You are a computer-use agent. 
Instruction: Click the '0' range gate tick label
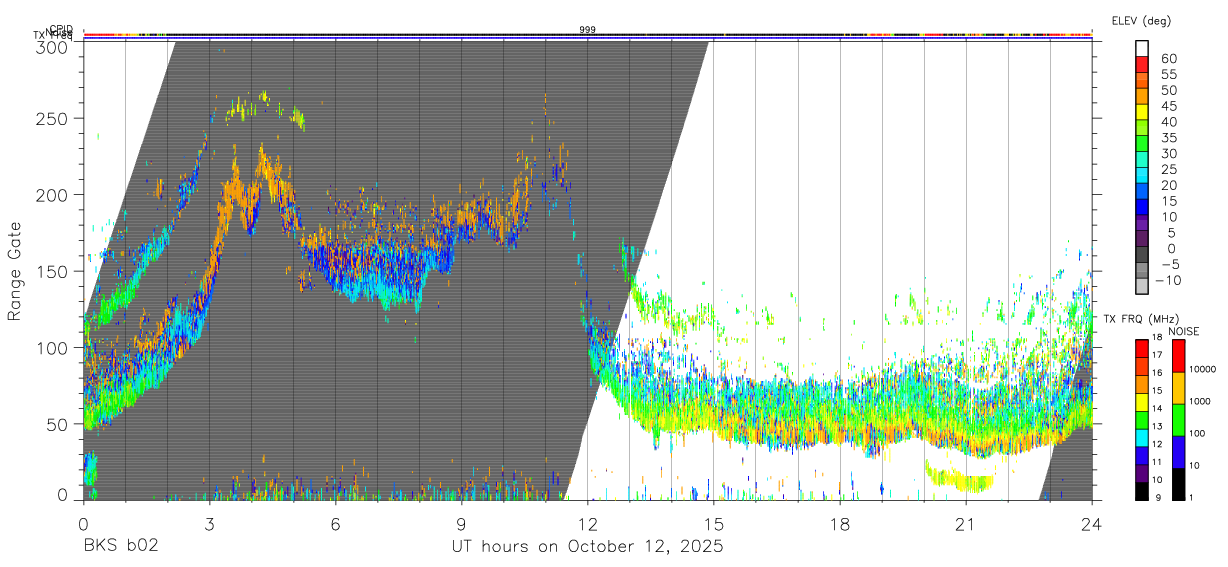coord(62,493)
